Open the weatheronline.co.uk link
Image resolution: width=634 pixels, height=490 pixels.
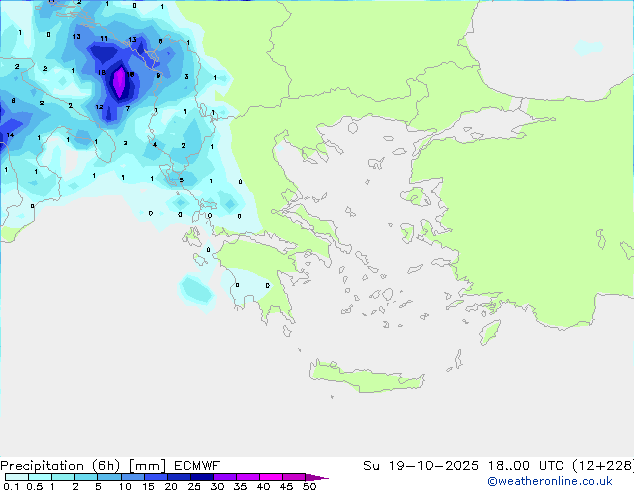coord(550,481)
